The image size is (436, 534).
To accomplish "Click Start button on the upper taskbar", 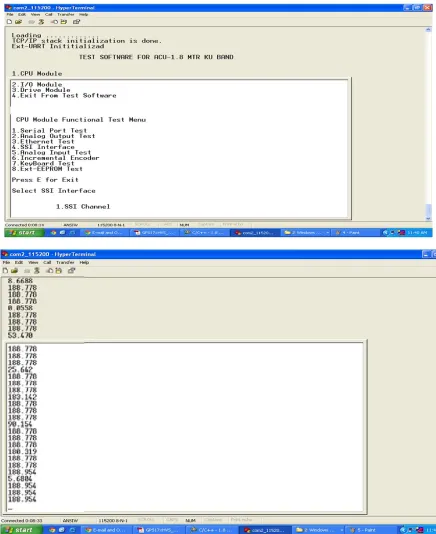I will (24, 233).
